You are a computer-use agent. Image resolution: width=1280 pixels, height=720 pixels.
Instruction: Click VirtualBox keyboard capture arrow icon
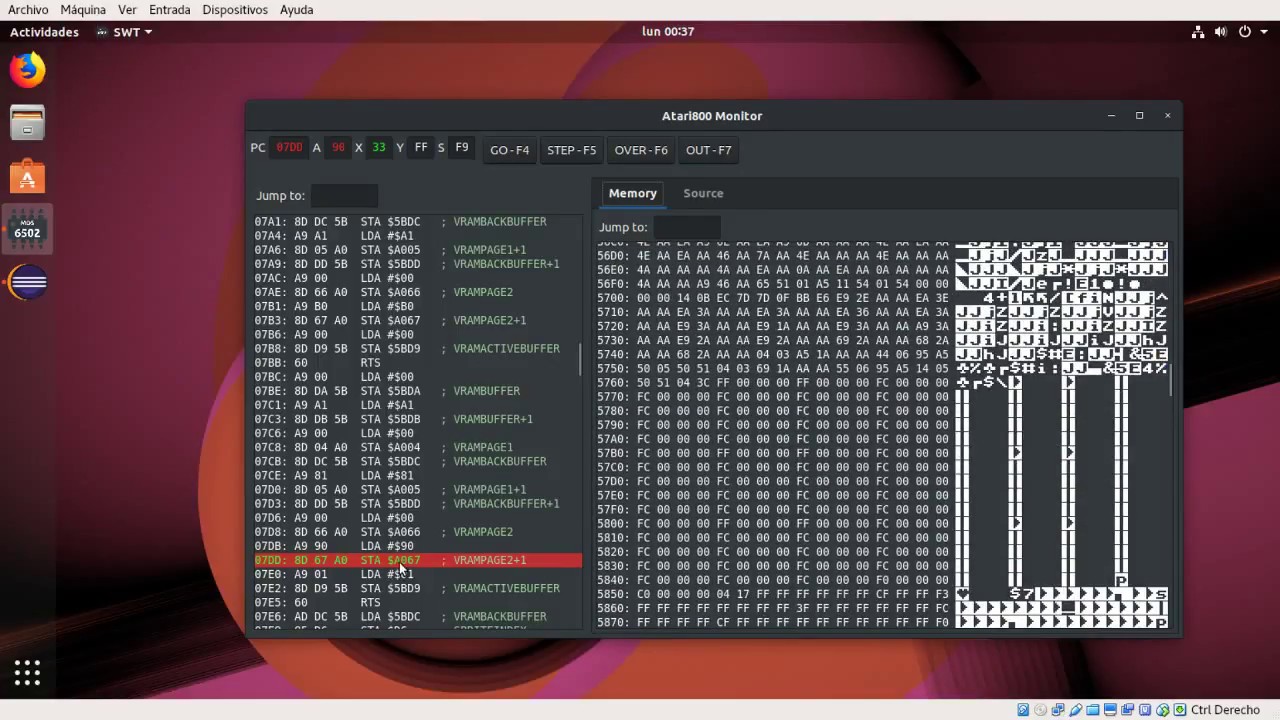coord(1180,710)
